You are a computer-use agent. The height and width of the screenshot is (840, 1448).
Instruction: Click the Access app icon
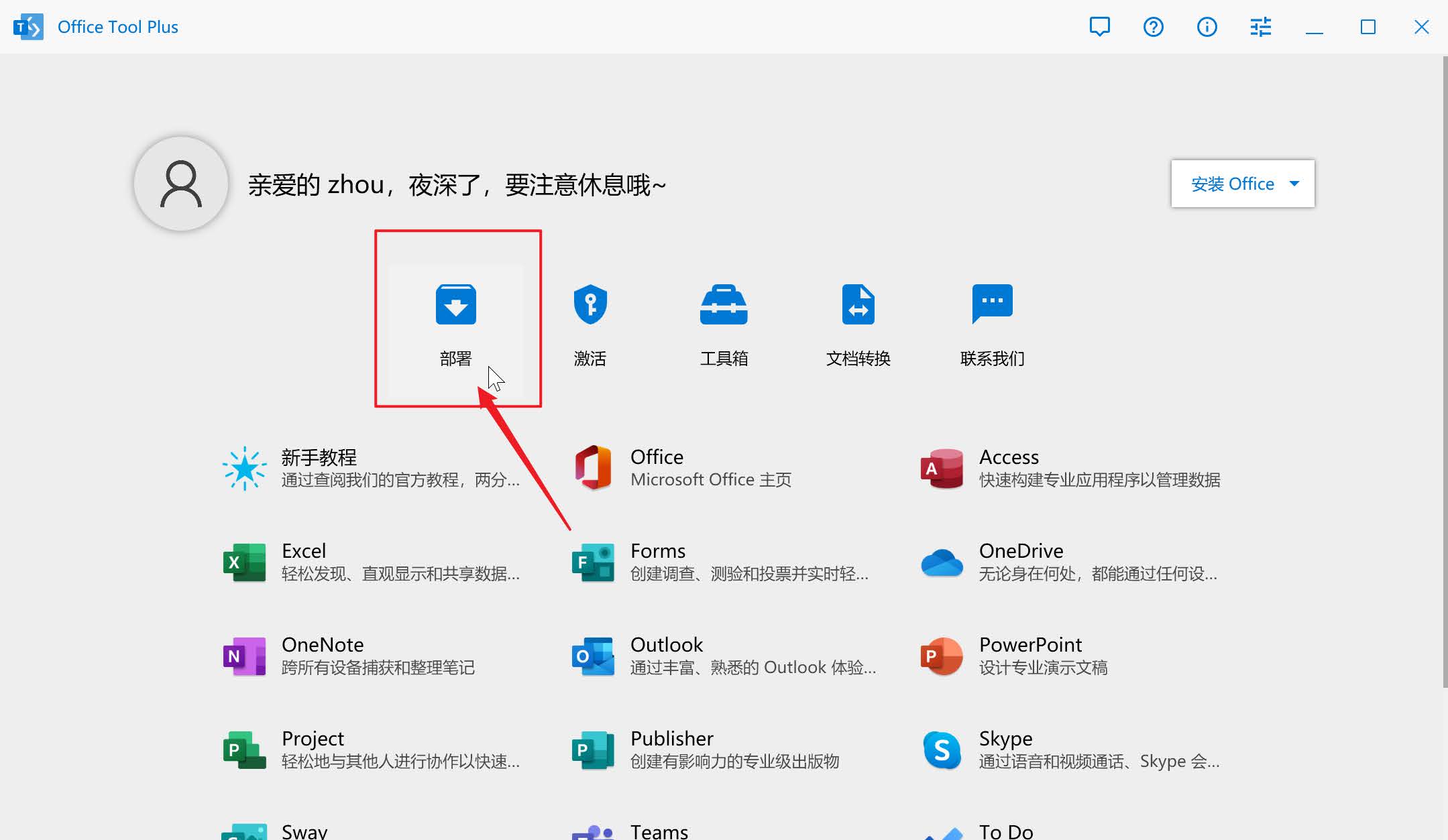point(942,468)
